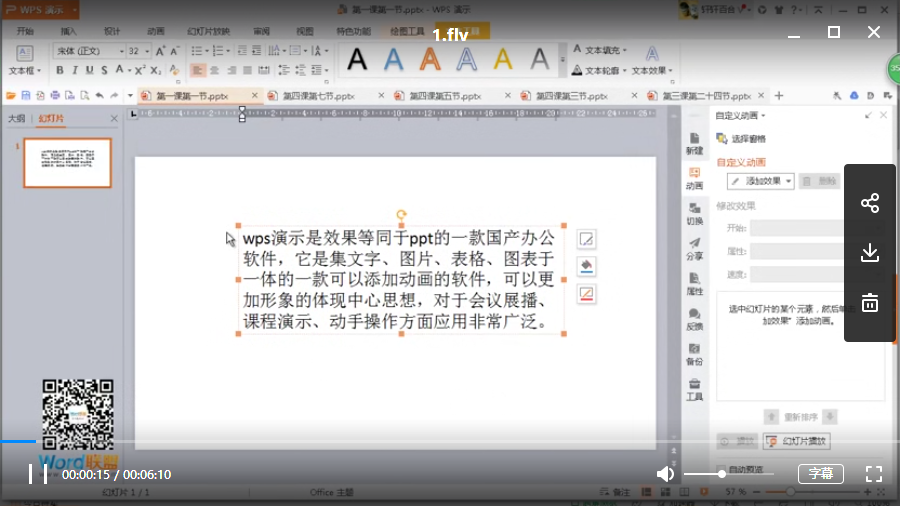
Task: Toggle Underline formatting
Action: point(90,70)
